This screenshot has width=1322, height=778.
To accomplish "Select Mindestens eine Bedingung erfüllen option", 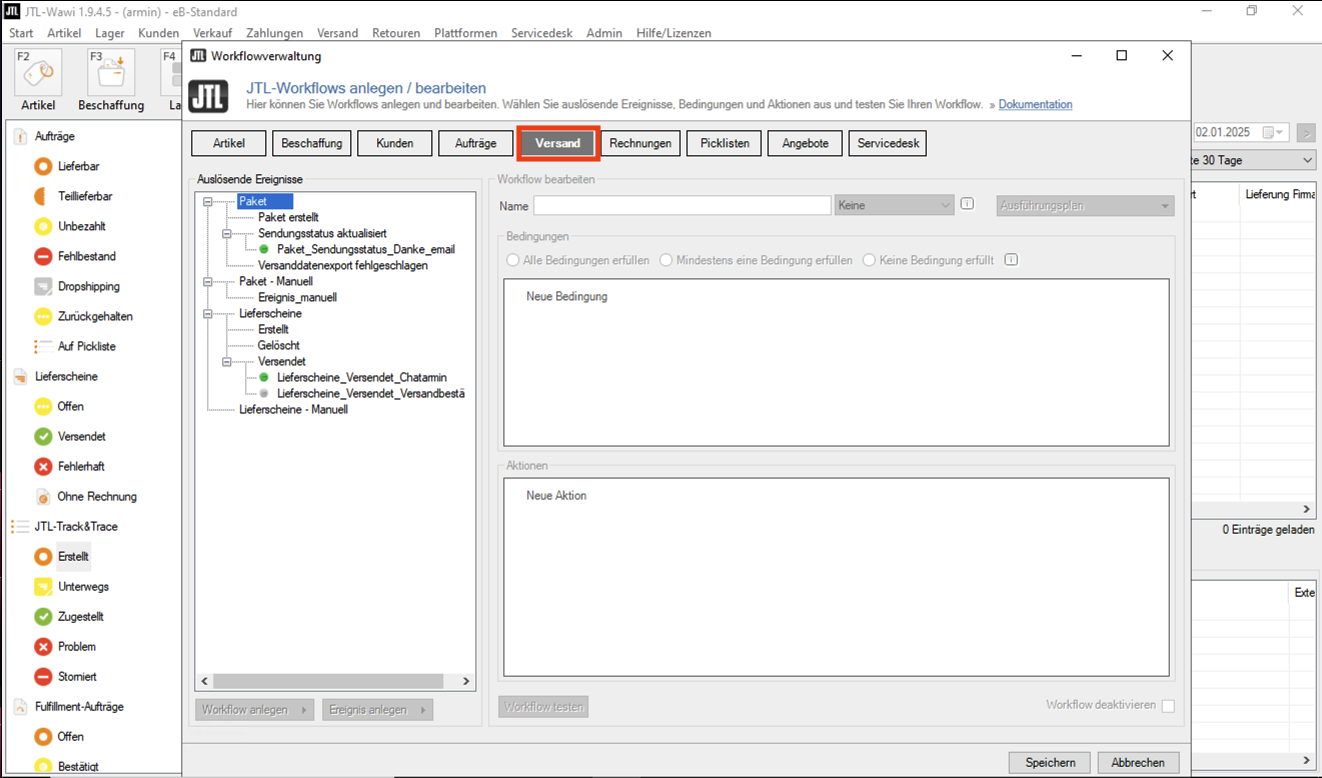I will 666,260.
